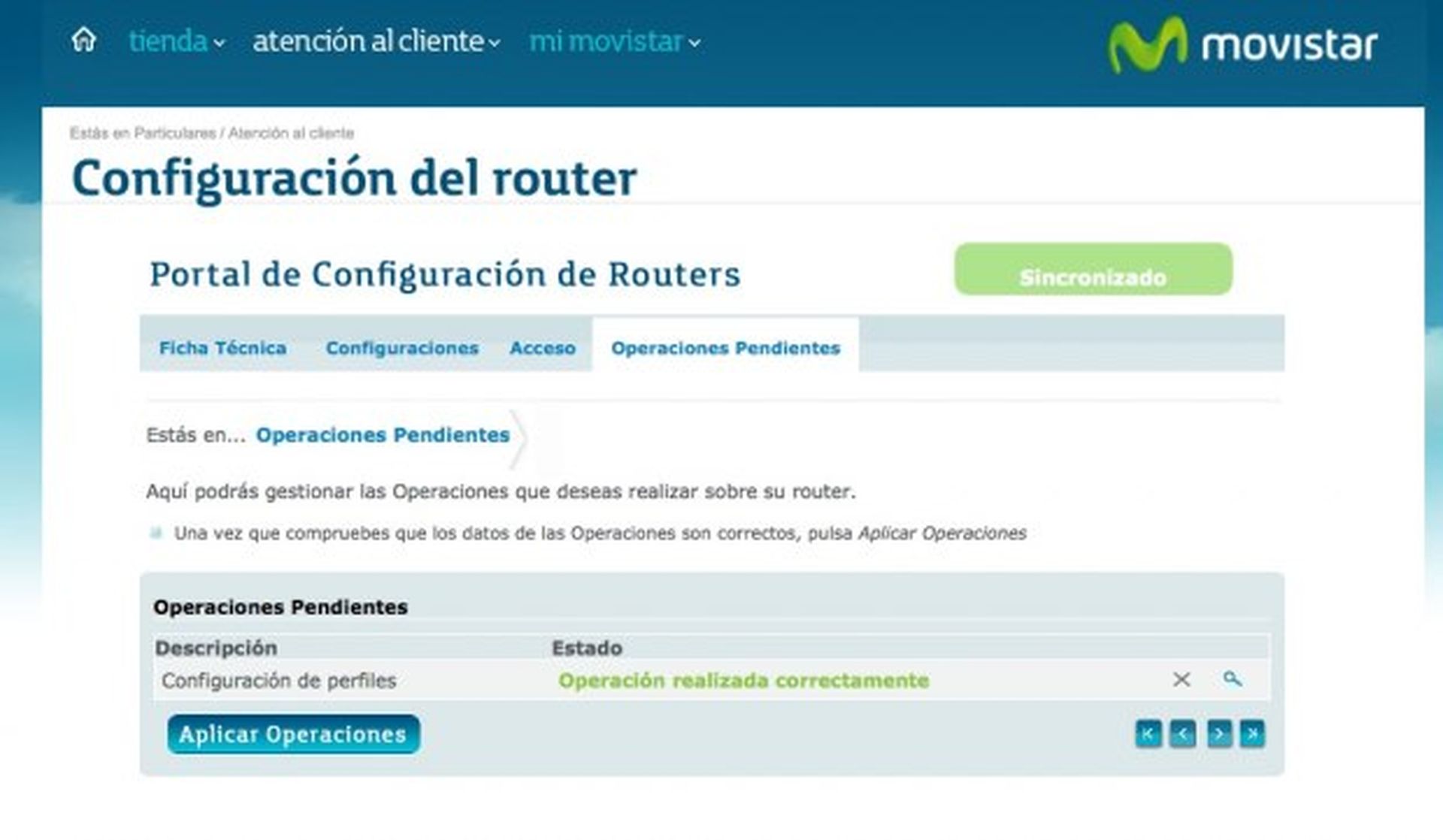The image size is (1443, 840).
Task: Delete the 'Configuración de perfiles' operation with the X icon
Action: 1181,680
